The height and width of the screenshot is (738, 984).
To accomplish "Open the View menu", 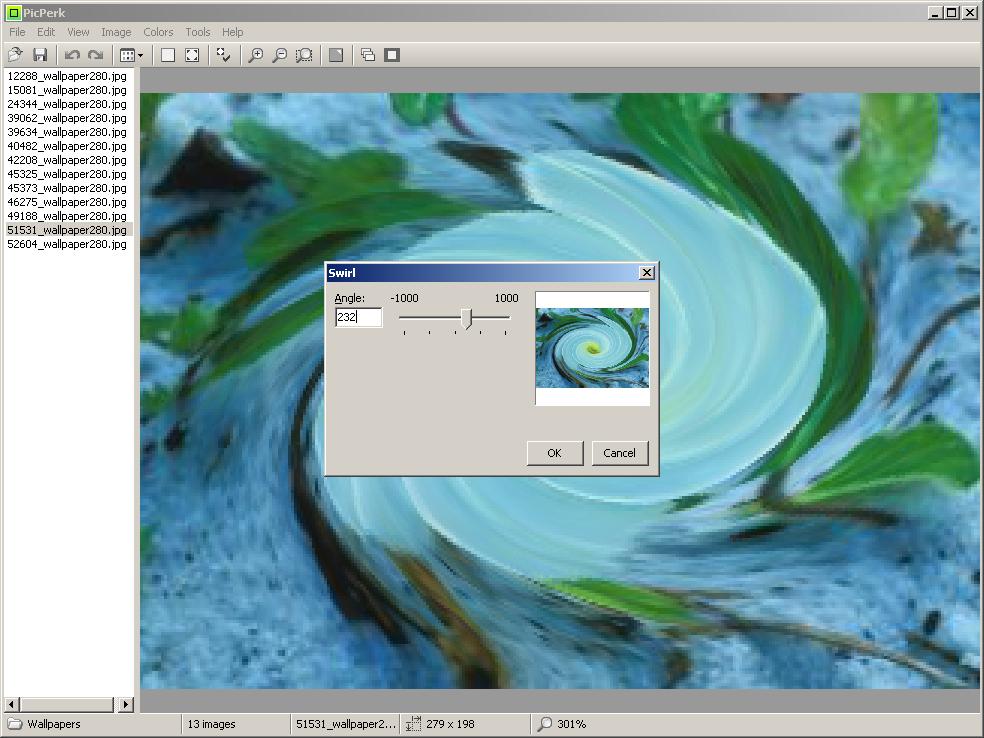I will click(x=78, y=32).
